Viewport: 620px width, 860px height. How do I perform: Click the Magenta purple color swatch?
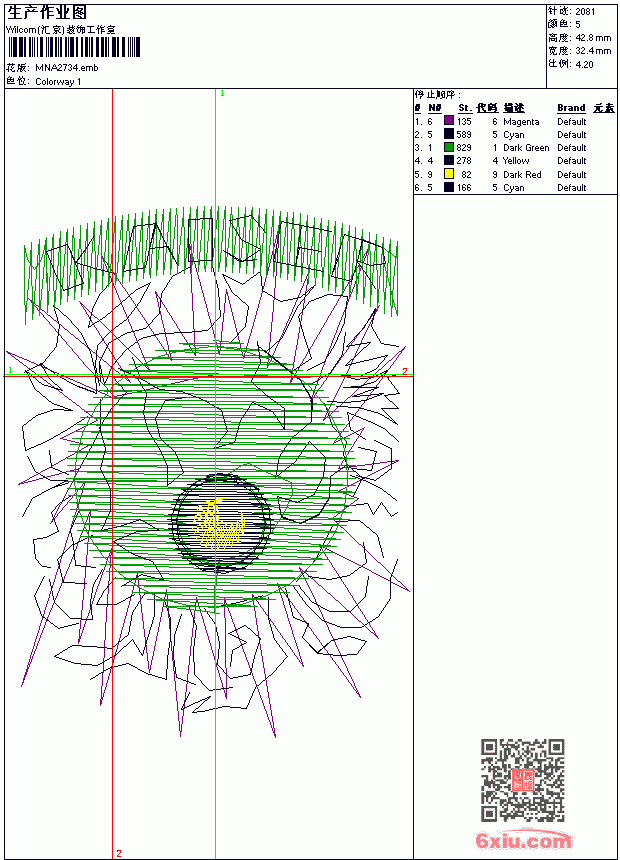tap(449, 121)
